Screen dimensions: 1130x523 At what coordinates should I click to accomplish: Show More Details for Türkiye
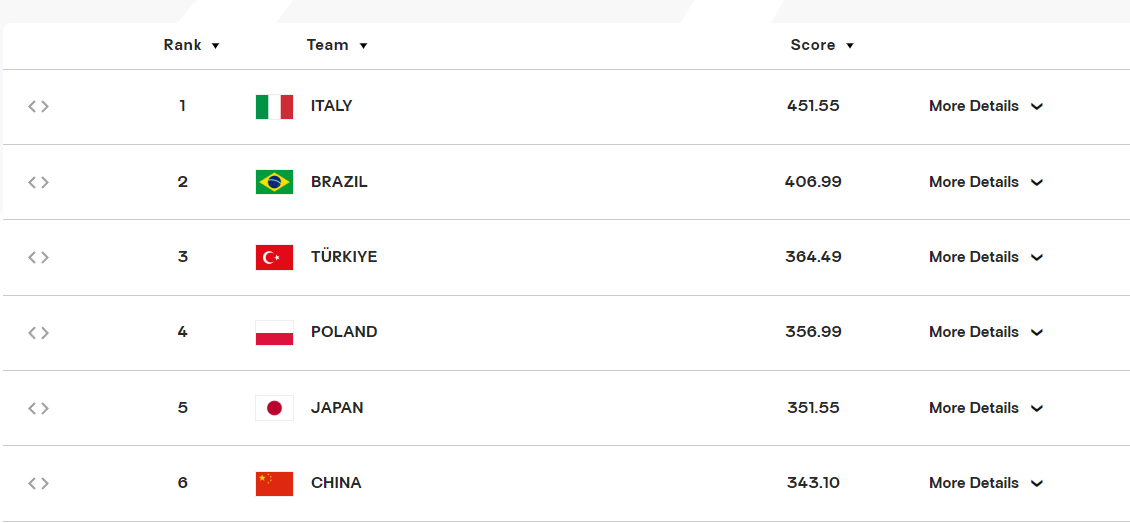coord(986,257)
